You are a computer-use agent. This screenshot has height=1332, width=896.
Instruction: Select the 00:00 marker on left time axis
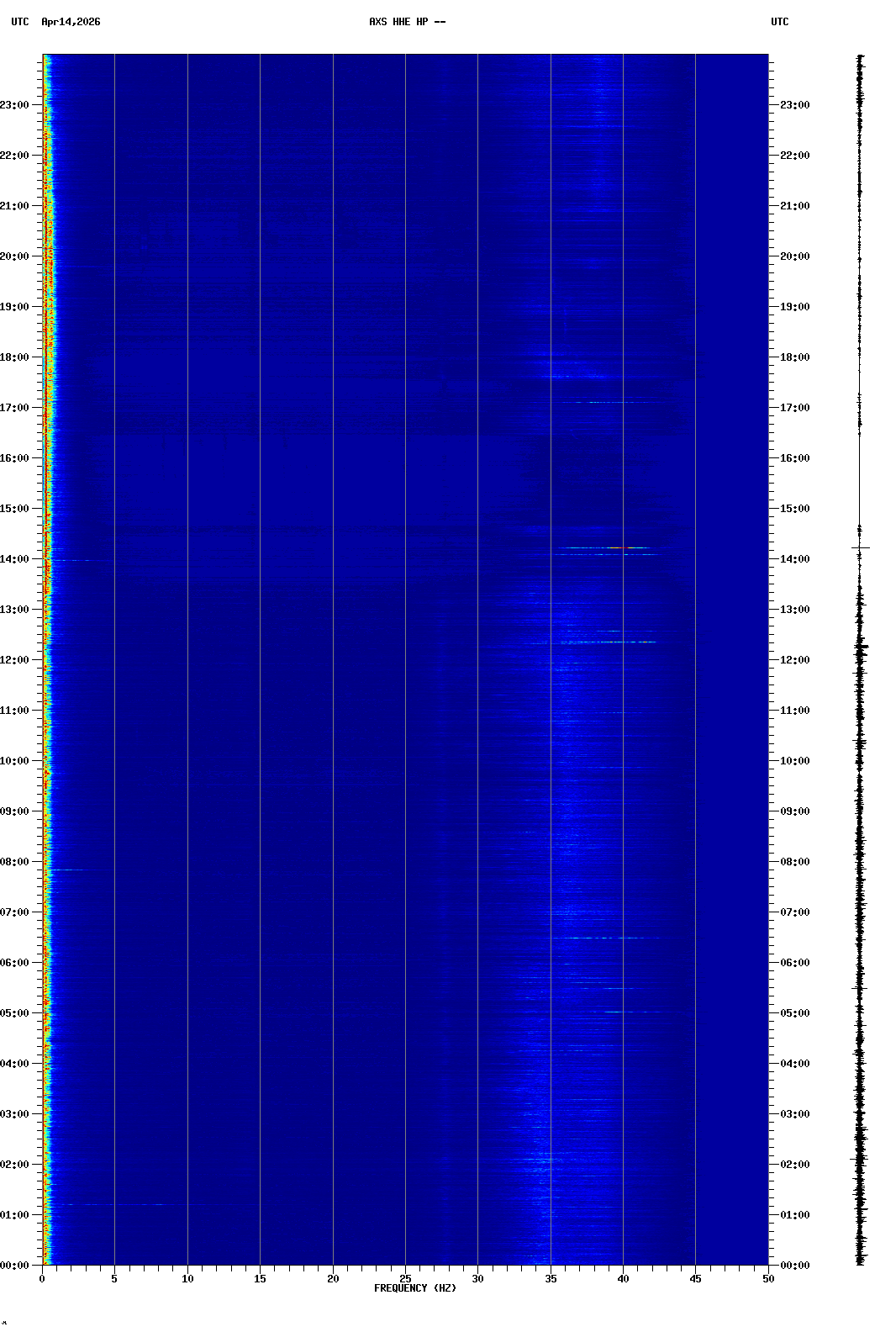click(16, 1266)
